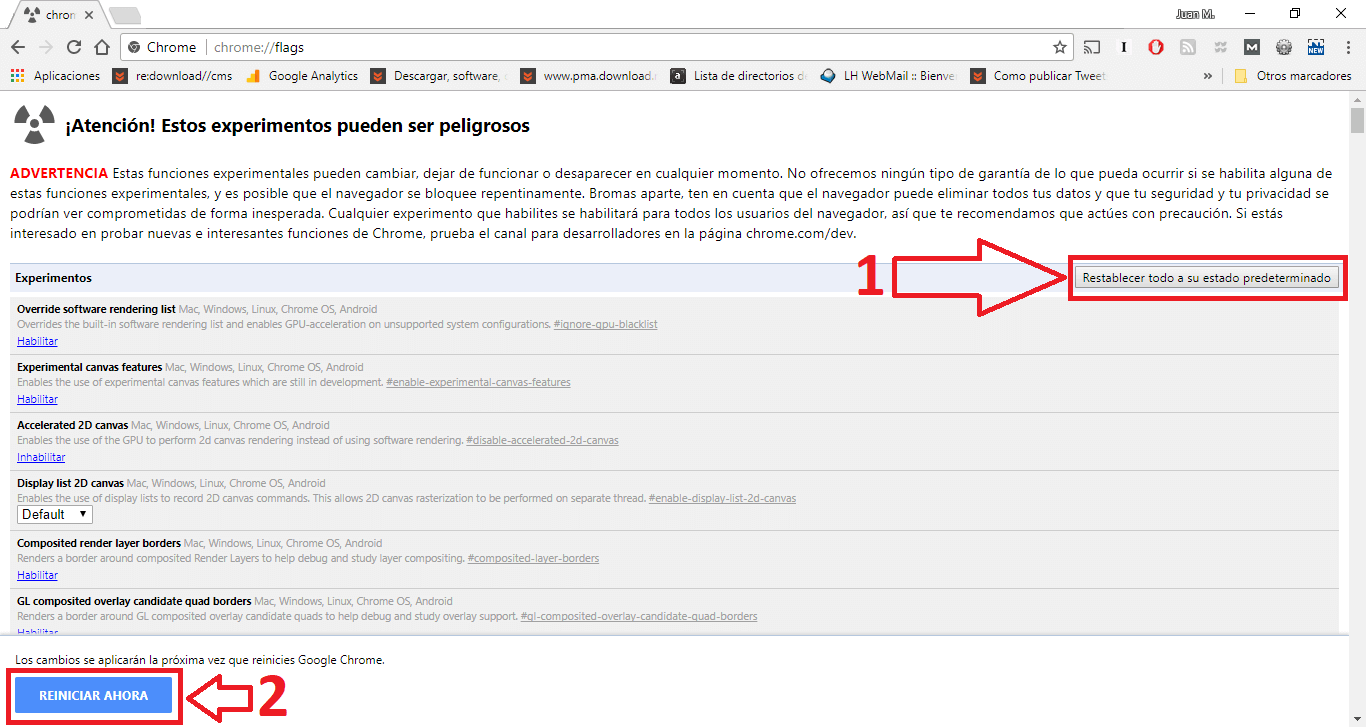The height and width of the screenshot is (727, 1366).
Task: Click the 'Experimentos' section heading
Action: click(x=53, y=278)
